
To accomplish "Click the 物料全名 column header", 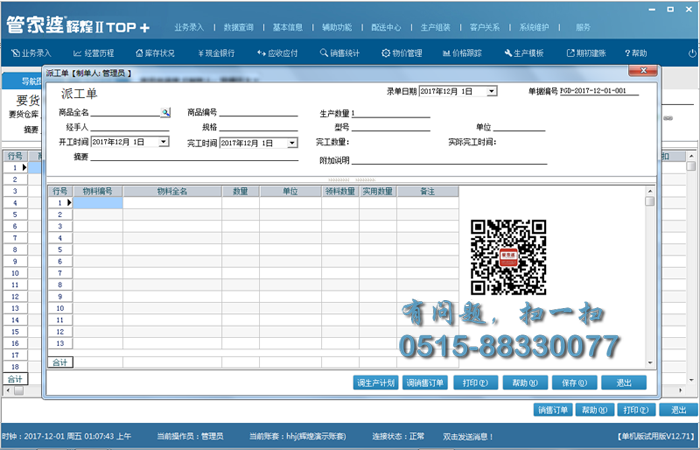I will 172,191.
